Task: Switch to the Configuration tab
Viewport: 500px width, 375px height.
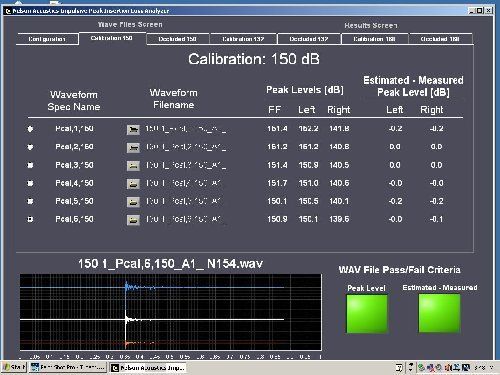Action: 47,39
